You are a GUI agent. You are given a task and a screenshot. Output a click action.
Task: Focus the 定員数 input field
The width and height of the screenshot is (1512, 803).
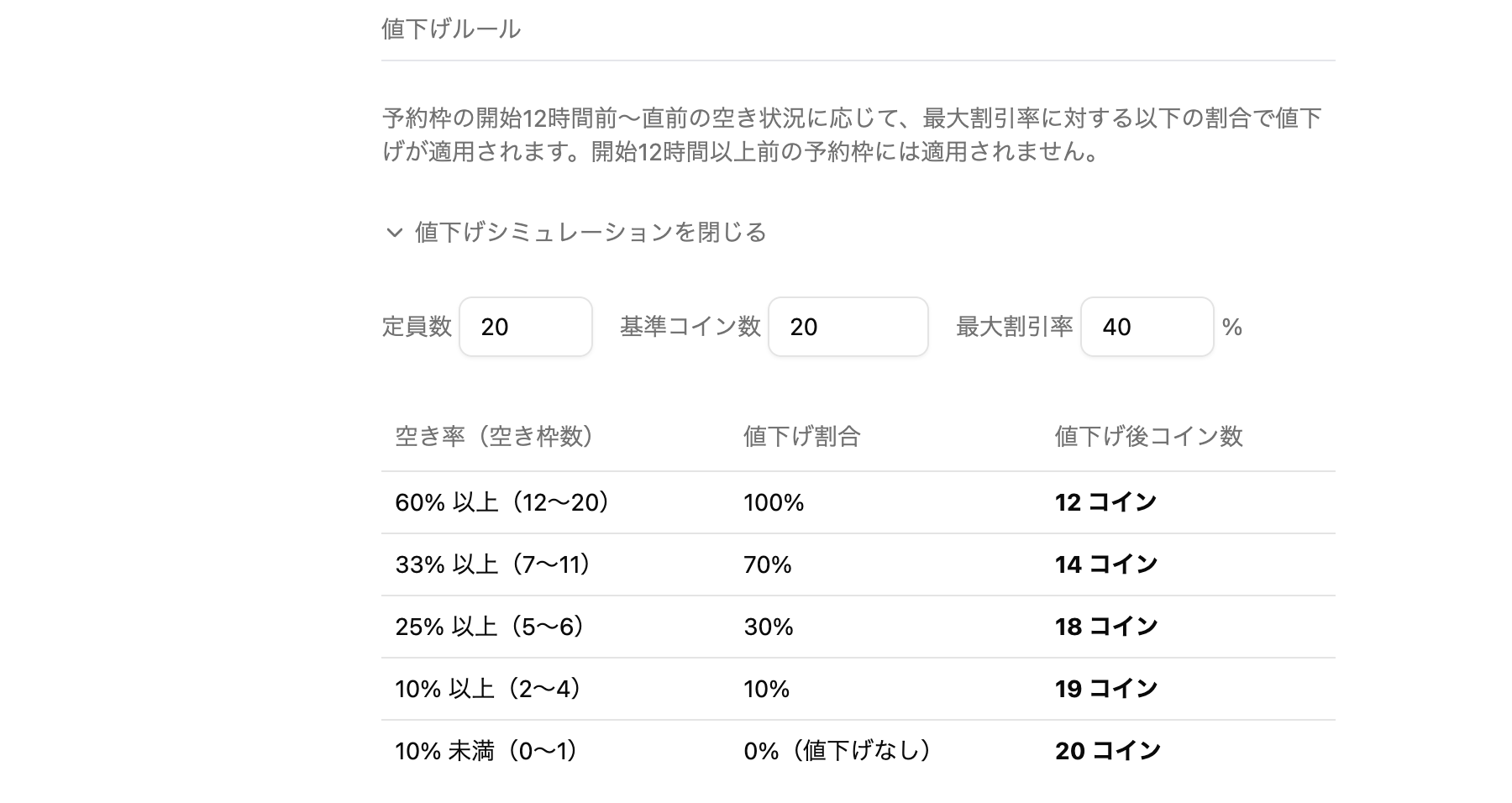click(525, 327)
